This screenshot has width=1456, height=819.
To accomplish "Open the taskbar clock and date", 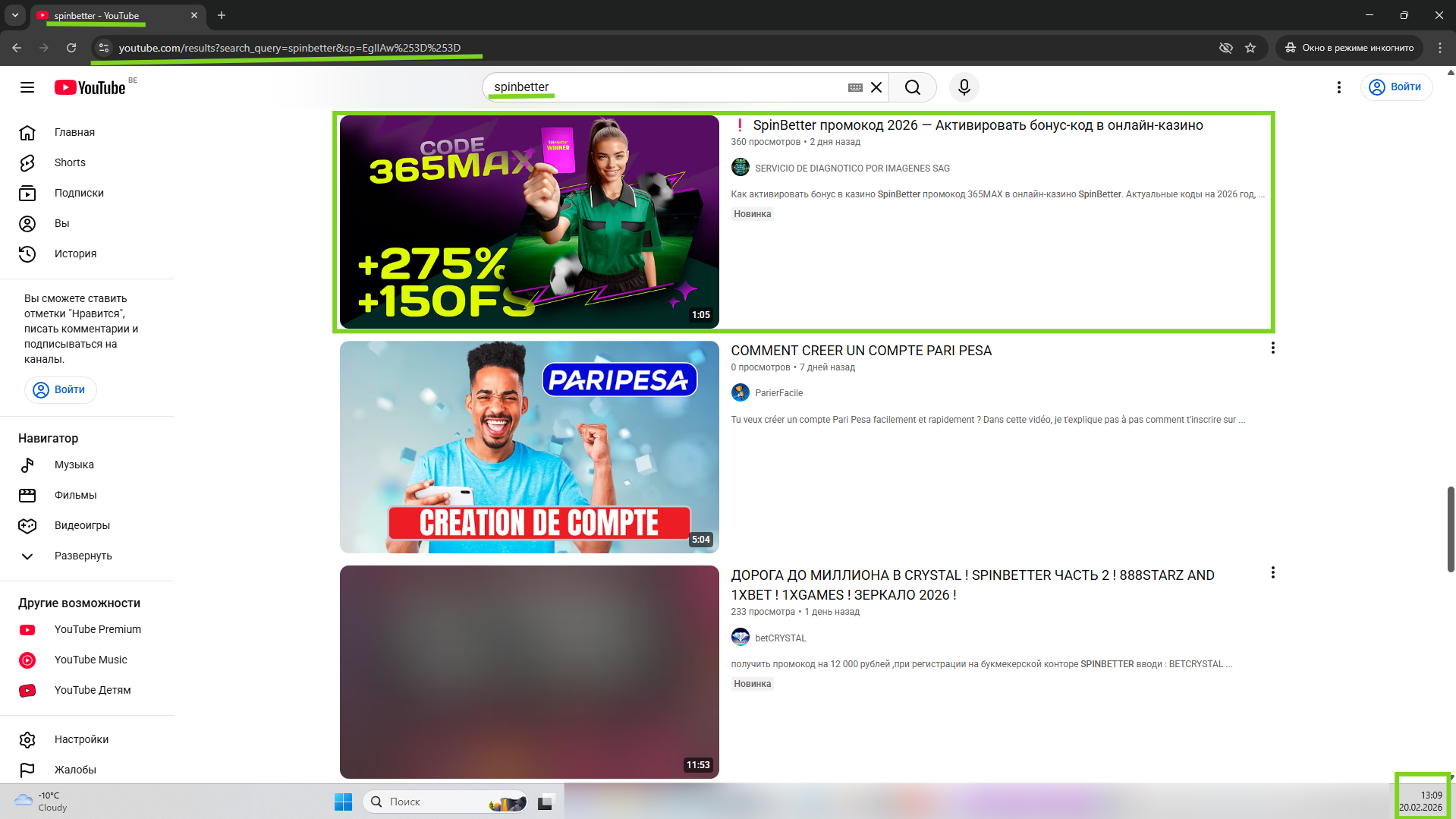I will click(1421, 802).
